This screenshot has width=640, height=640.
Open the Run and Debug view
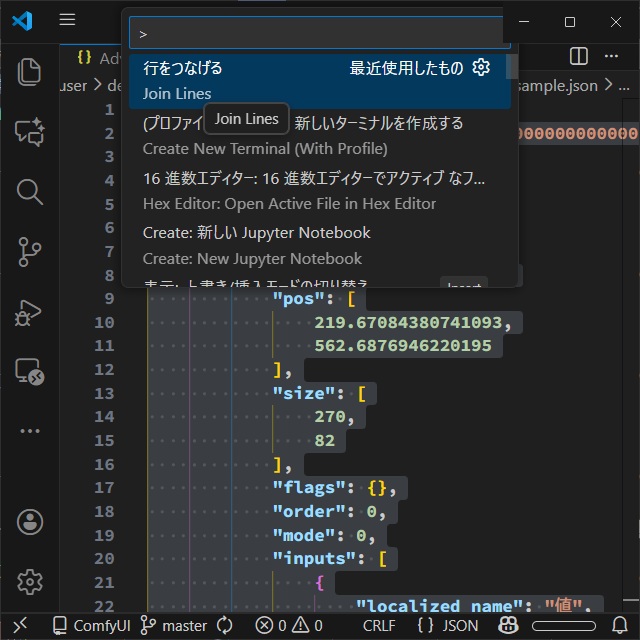point(30,313)
